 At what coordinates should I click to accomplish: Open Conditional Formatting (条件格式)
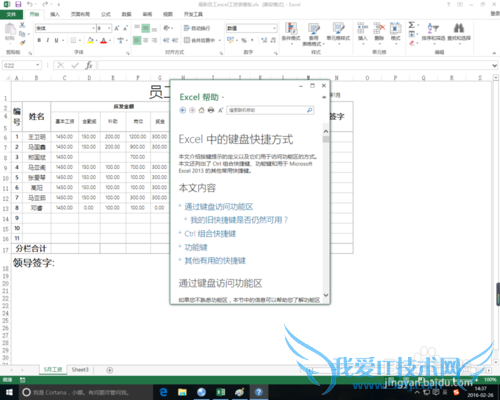pyautogui.click(x=291, y=33)
